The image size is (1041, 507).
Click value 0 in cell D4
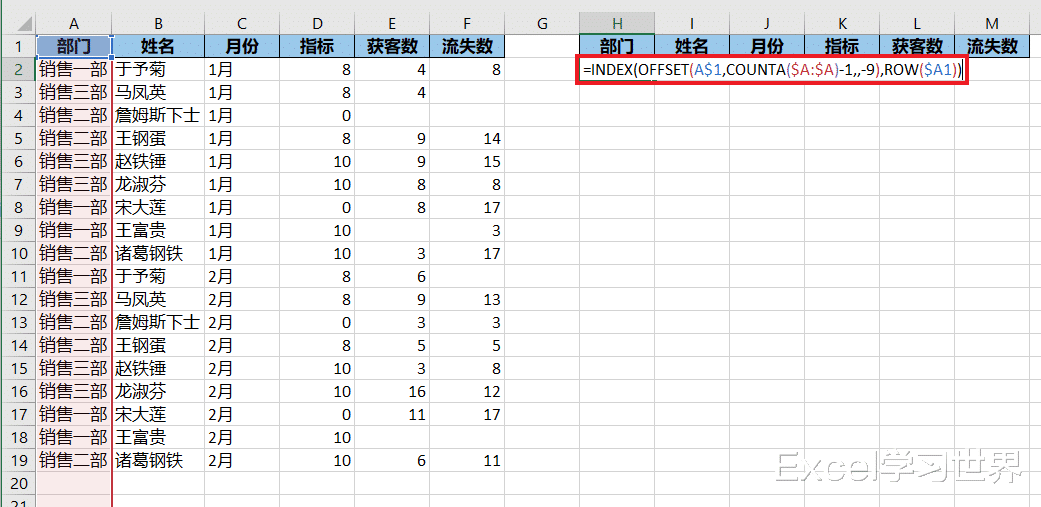pos(346,115)
